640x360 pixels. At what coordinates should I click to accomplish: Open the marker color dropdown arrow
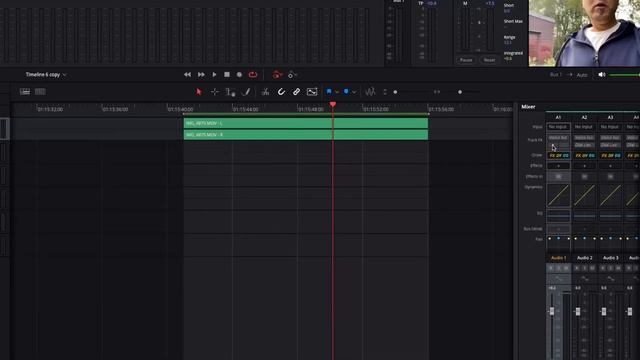point(354,92)
